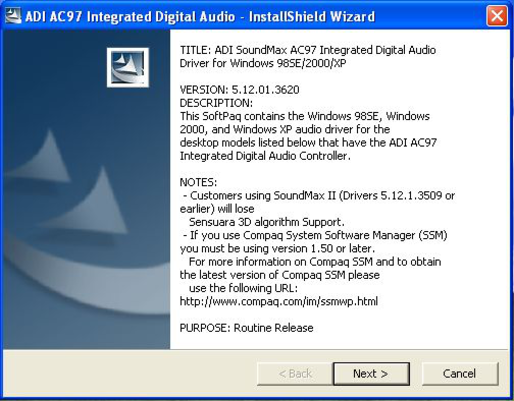Click the 'NOTES:' heading text
514x401 pixels.
click(198, 182)
